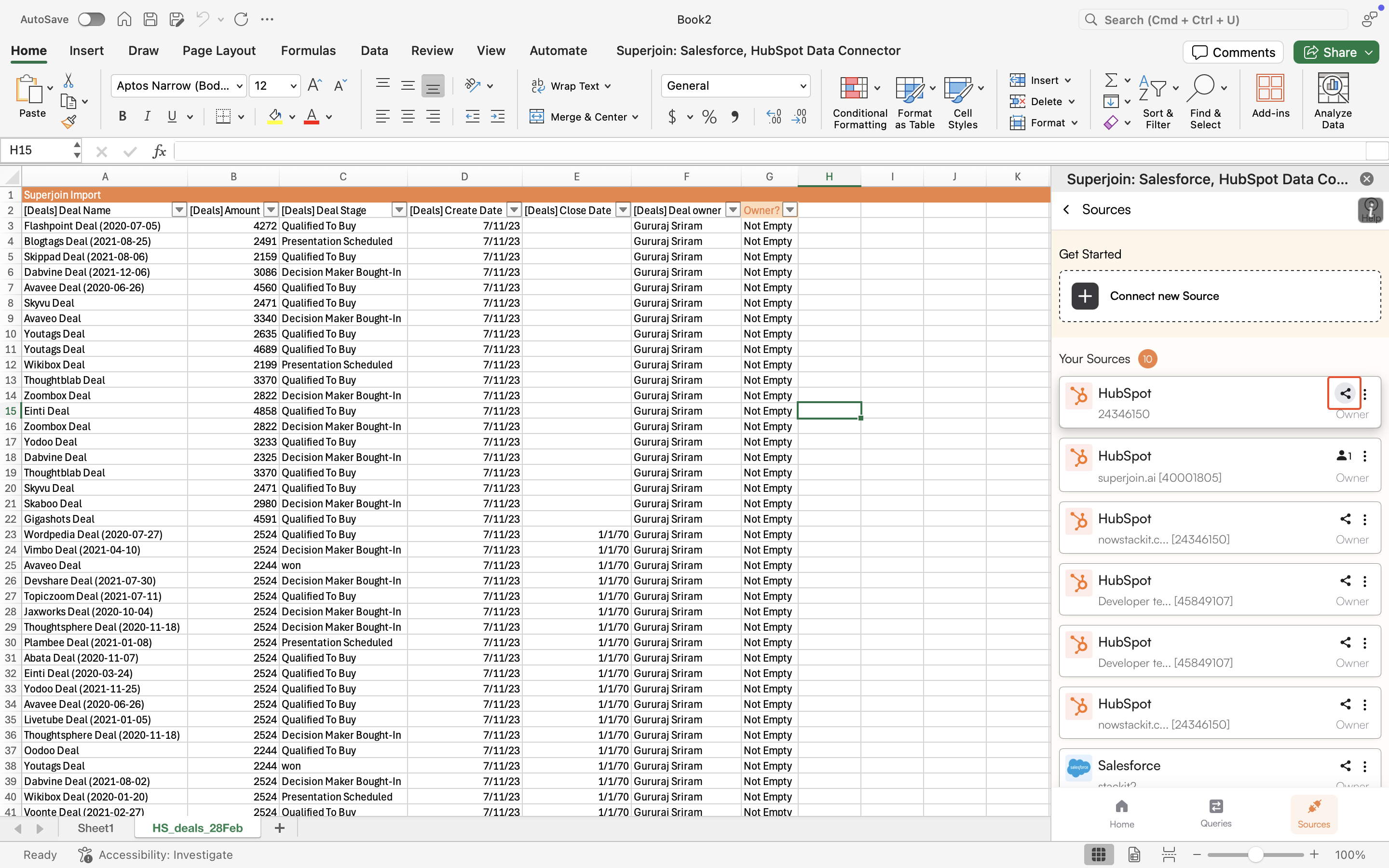Viewport: 1389px width, 868px height.
Task: Click the zoom slider in status bar
Action: (1255, 855)
